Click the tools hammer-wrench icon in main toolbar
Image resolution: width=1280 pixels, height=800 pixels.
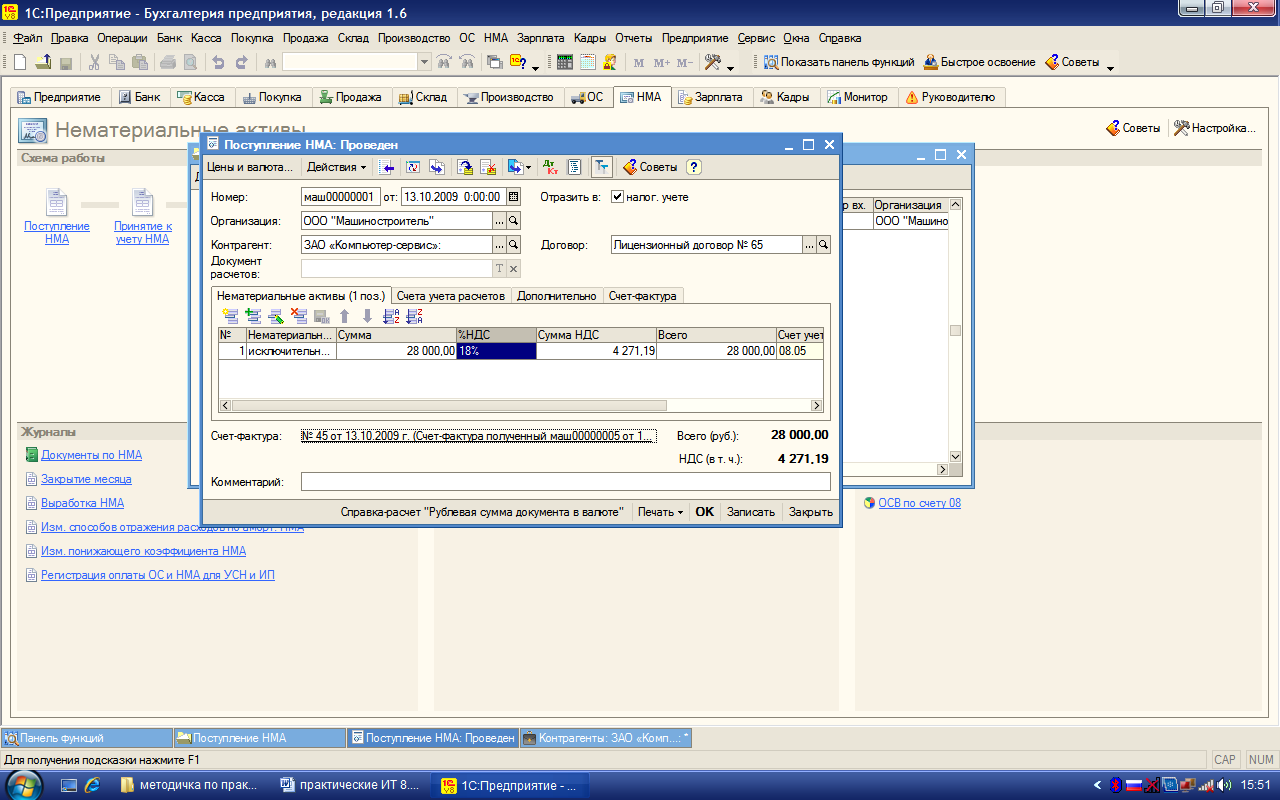(713, 62)
